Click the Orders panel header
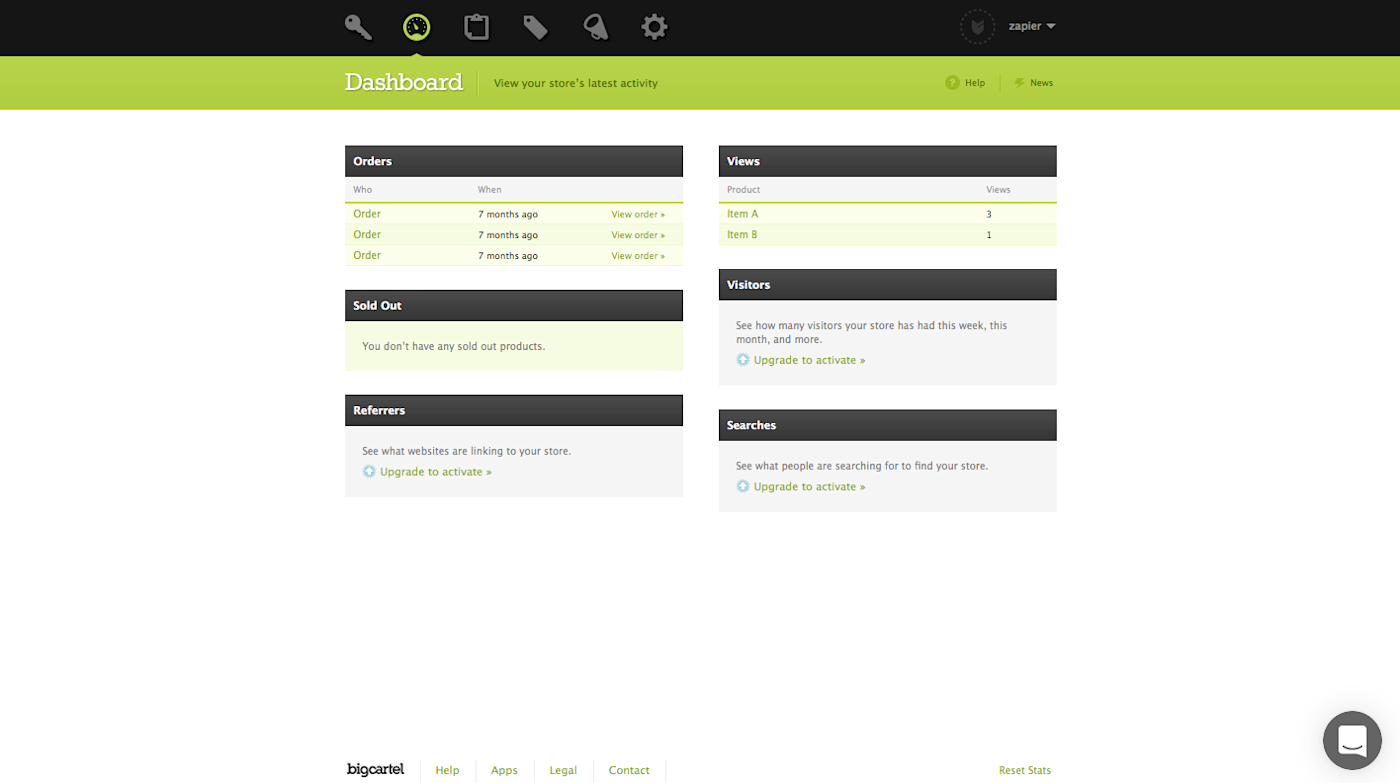The height and width of the screenshot is (783, 1400). (514, 161)
